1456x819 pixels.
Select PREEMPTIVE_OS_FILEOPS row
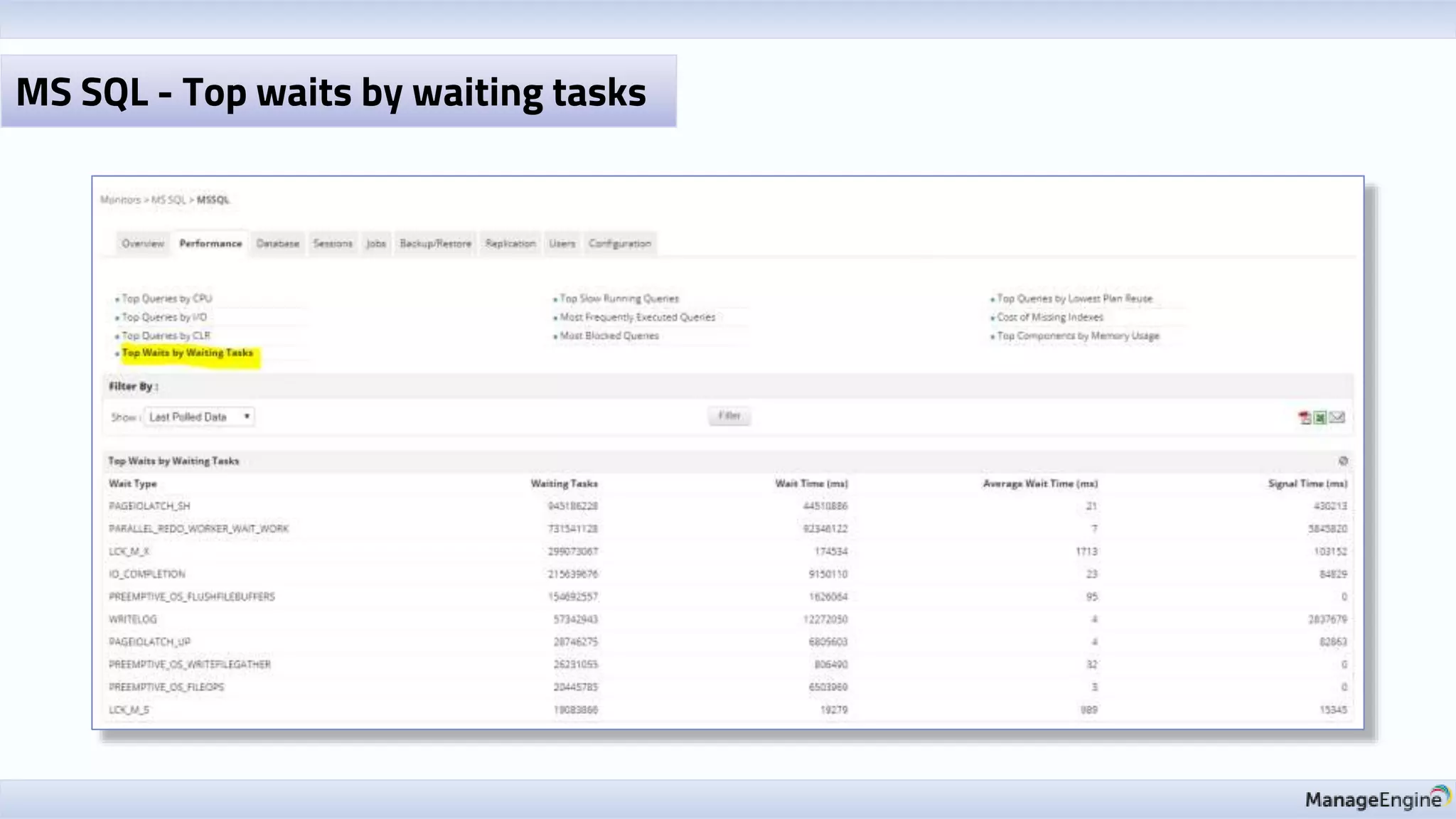click(x=728, y=687)
